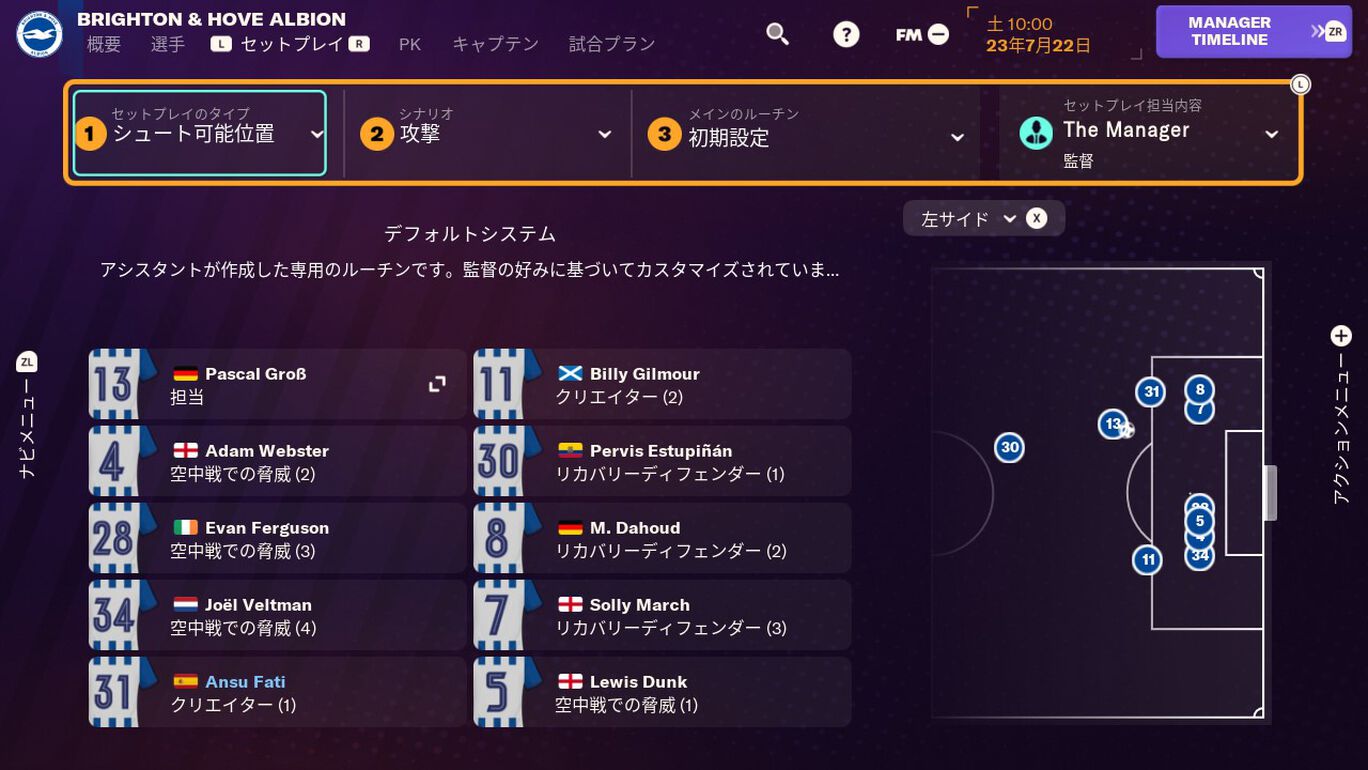The image size is (1368, 770).
Task: Click the search magnifier icon
Action: tap(777, 34)
